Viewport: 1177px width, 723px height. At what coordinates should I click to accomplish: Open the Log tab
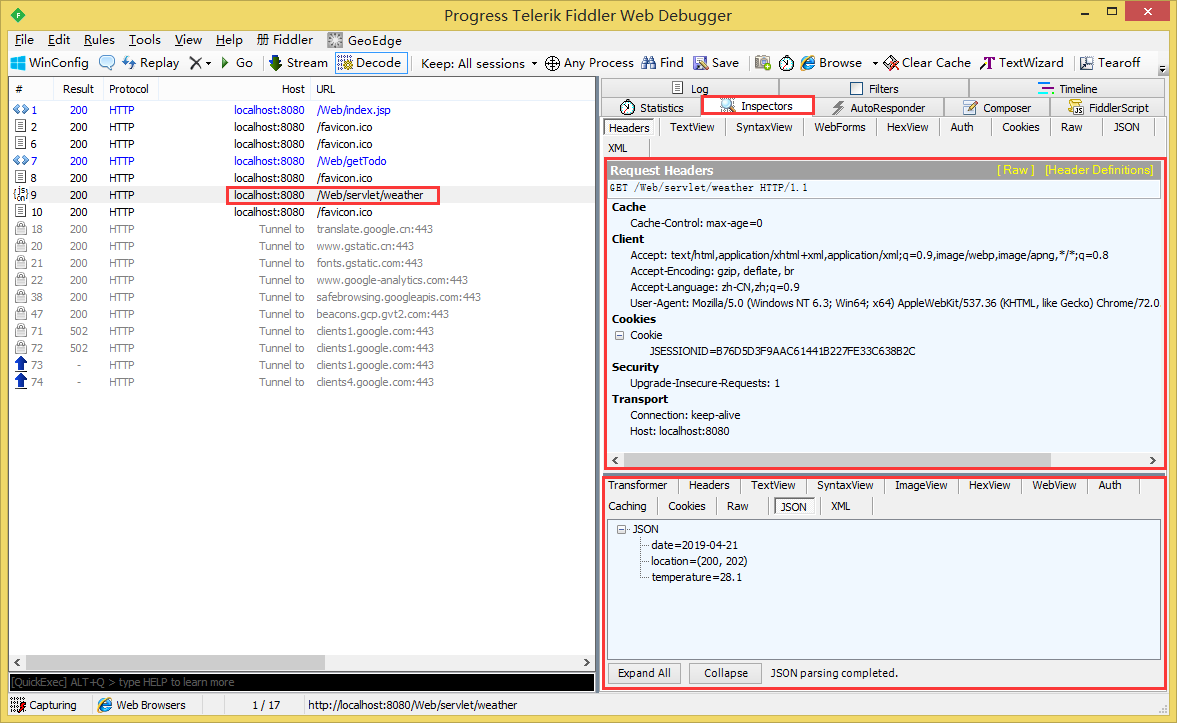click(690, 89)
